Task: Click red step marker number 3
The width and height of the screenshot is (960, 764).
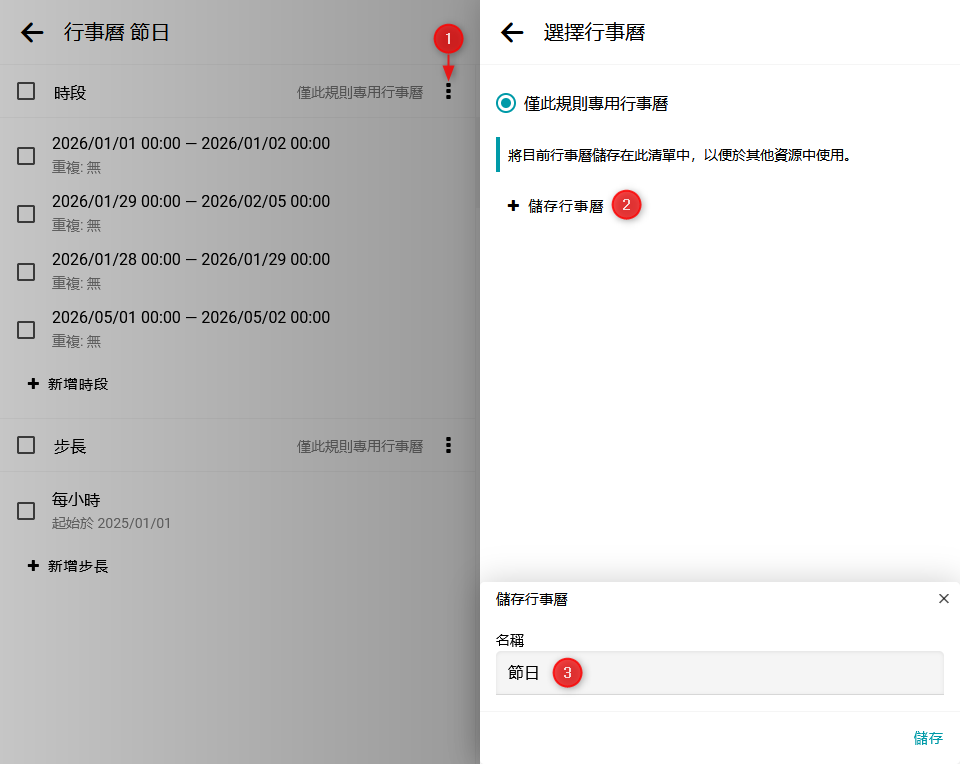Action: click(x=567, y=673)
